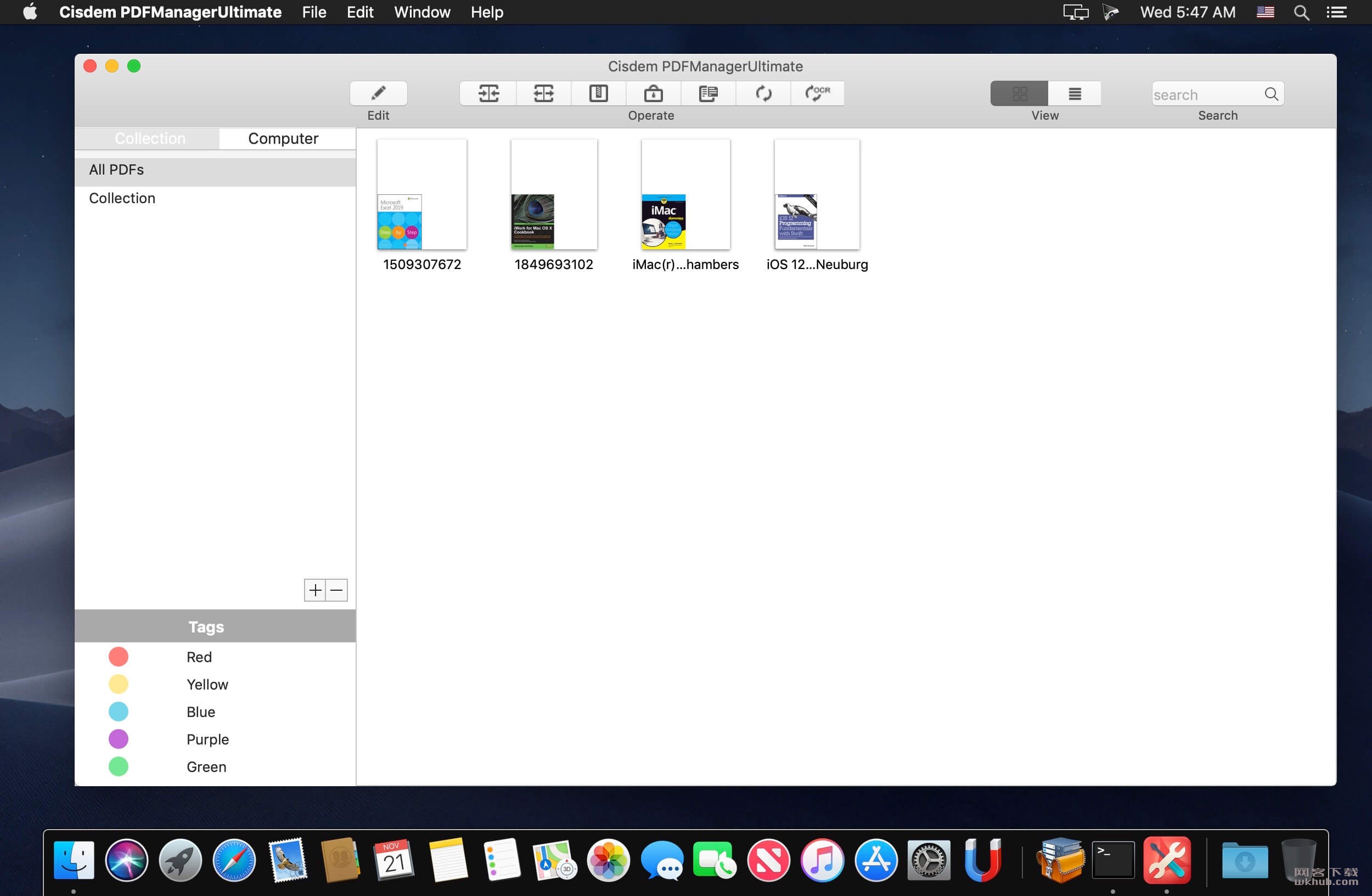This screenshot has width=1372, height=896.
Task: Click the display mirroring menu bar icon
Action: coord(1075,12)
